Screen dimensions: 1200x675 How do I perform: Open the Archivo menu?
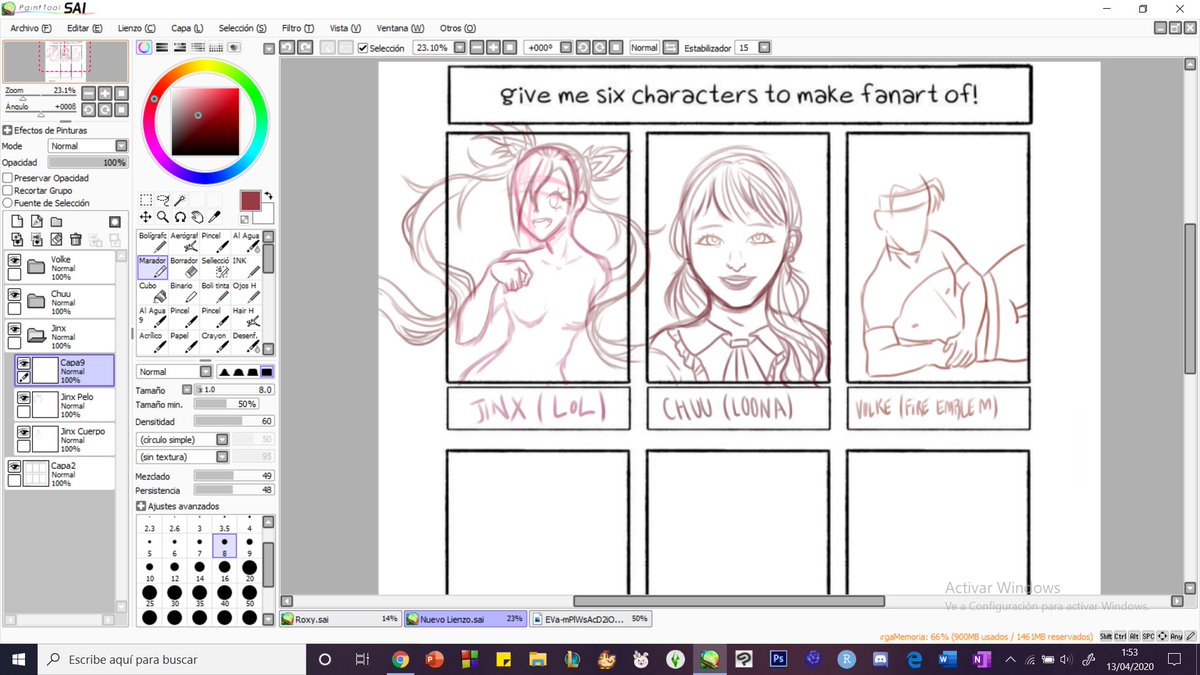click(30, 28)
